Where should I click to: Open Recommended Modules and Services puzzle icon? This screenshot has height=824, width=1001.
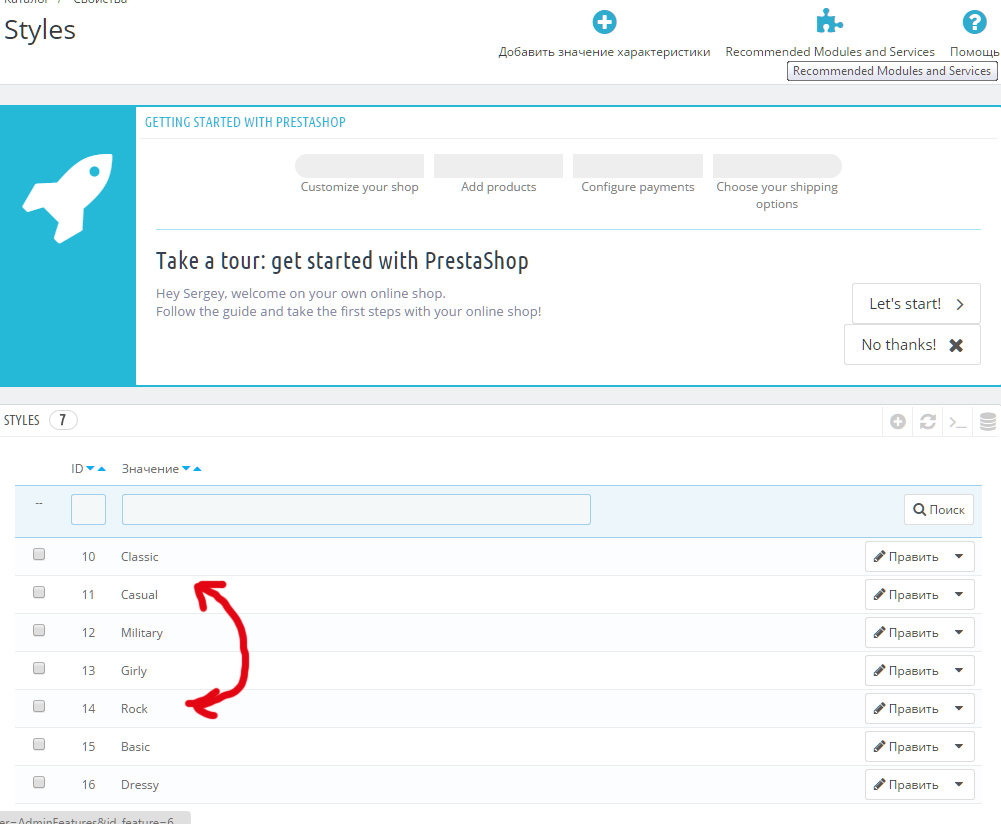coord(829,21)
